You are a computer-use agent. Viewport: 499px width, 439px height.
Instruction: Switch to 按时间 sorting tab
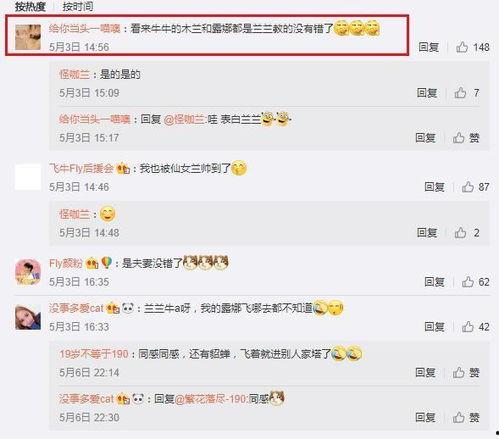click(x=78, y=7)
